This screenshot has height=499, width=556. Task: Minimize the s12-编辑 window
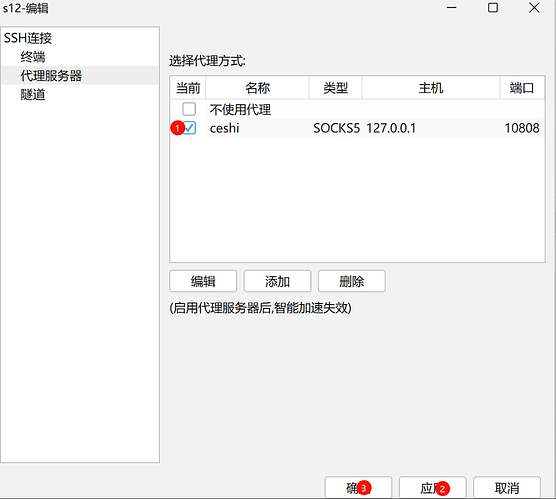451,8
